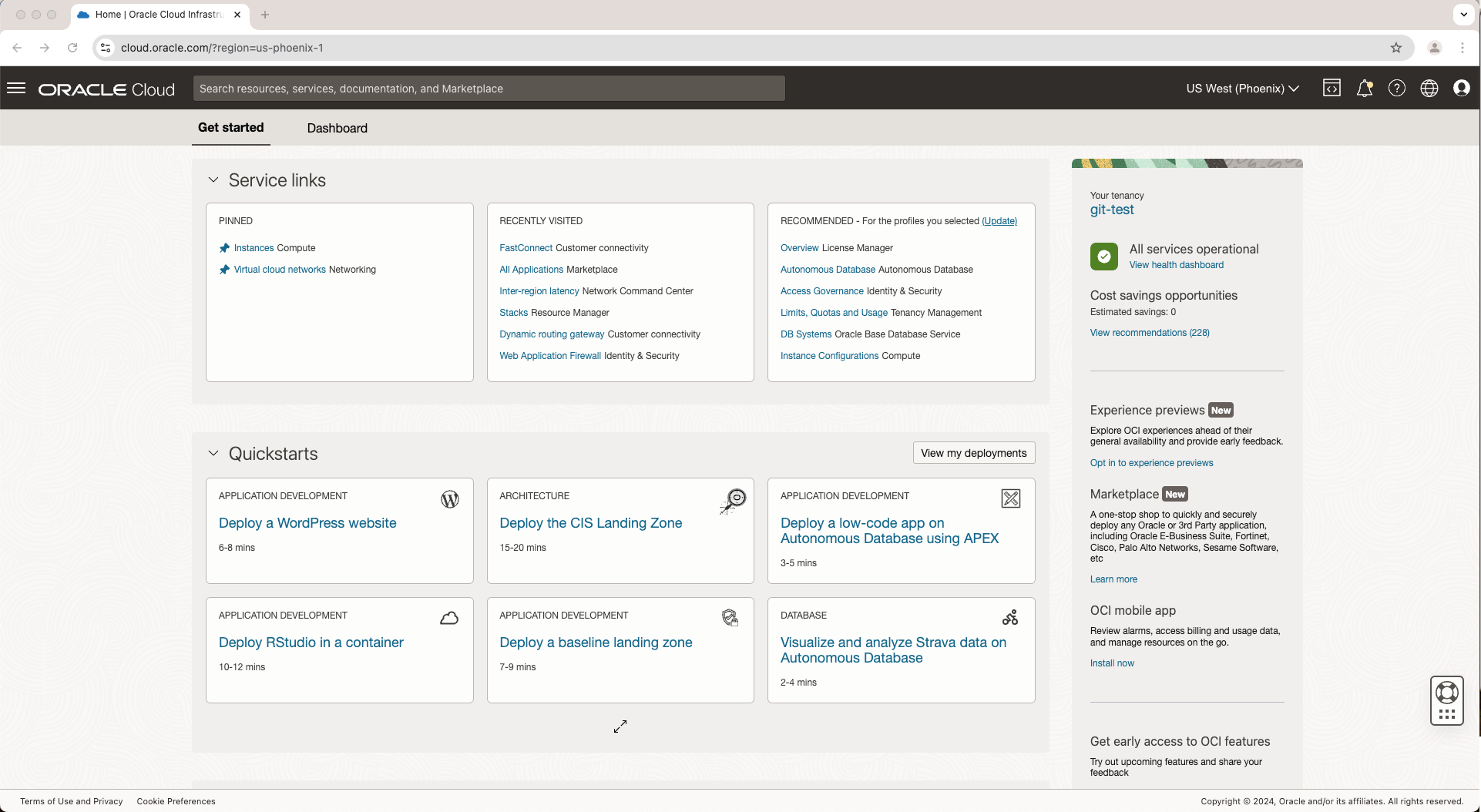
Task: Unpin the Instances Compute pin icon
Action: (x=224, y=248)
